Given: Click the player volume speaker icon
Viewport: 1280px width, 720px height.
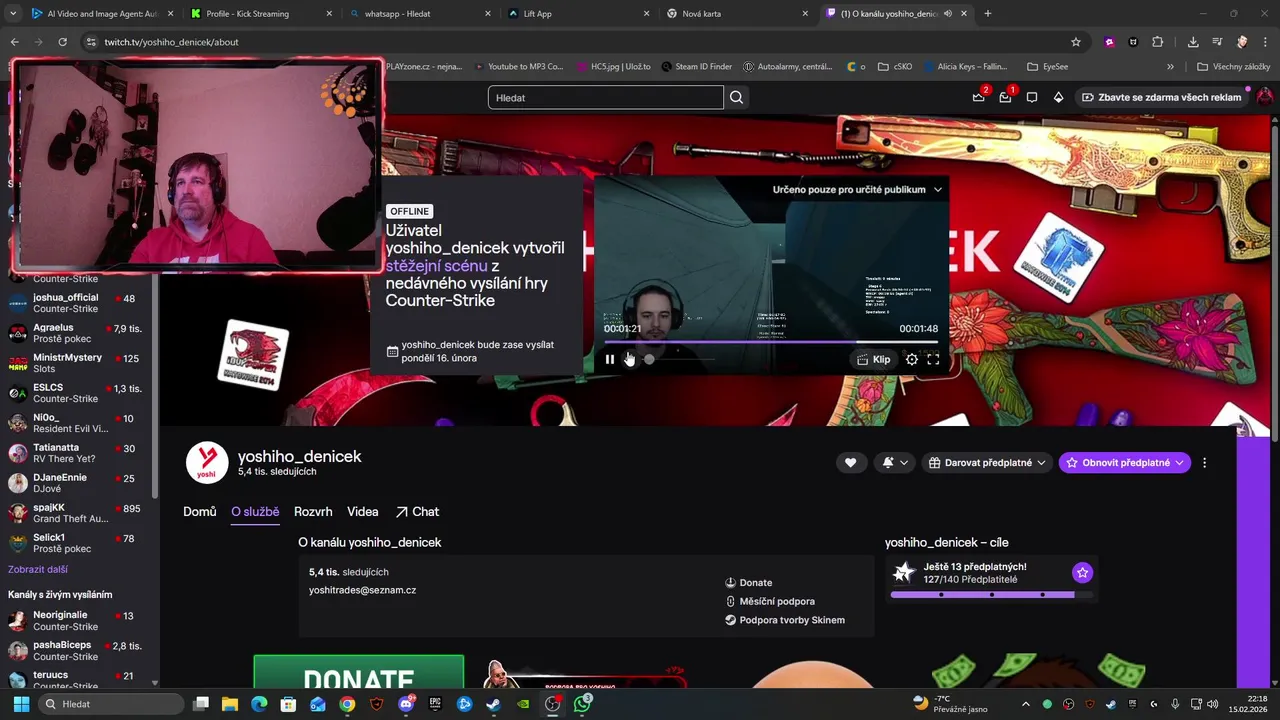Looking at the screenshot, I should click(630, 359).
